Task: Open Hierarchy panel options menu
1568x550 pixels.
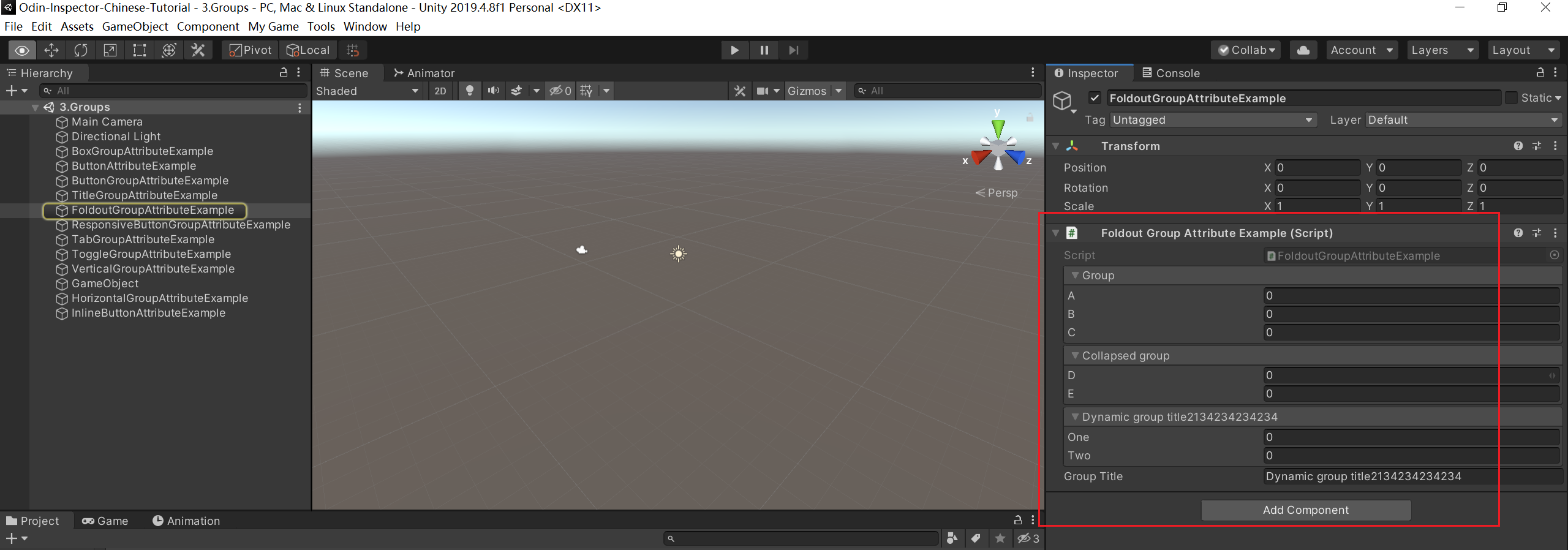Action: click(299, 72)
